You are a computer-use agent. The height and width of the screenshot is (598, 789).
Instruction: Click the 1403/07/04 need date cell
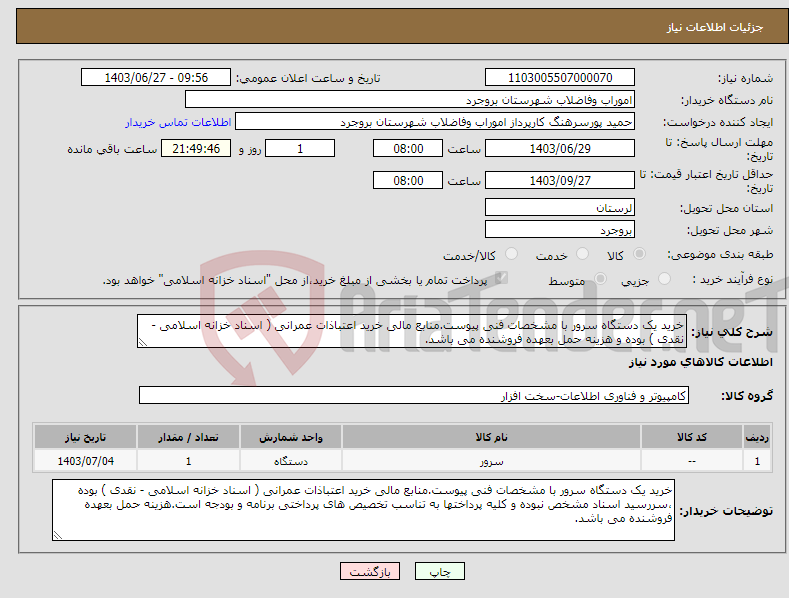point(86,461)
